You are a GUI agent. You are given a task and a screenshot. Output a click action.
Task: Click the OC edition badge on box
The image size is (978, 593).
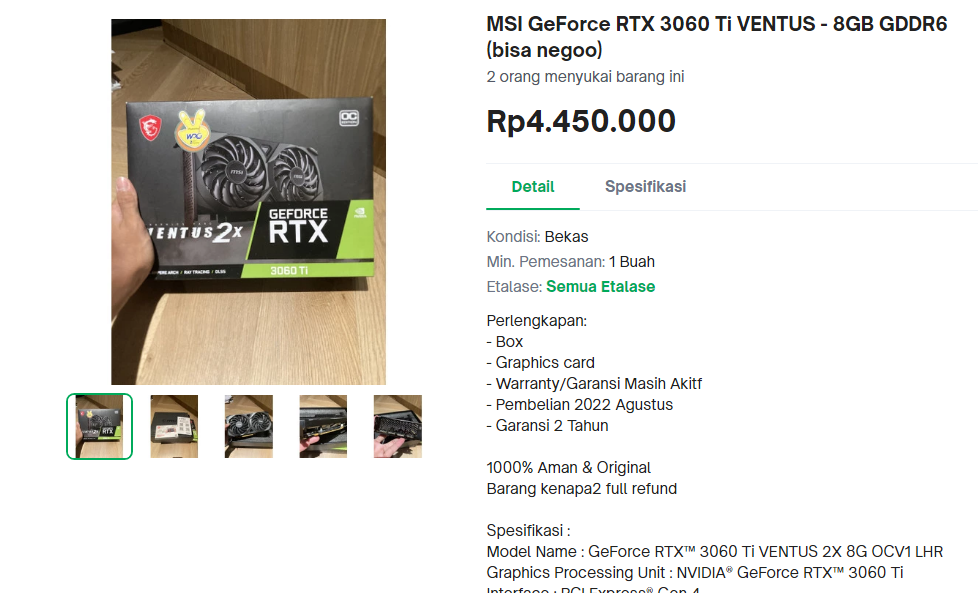(x=349, y=118)
